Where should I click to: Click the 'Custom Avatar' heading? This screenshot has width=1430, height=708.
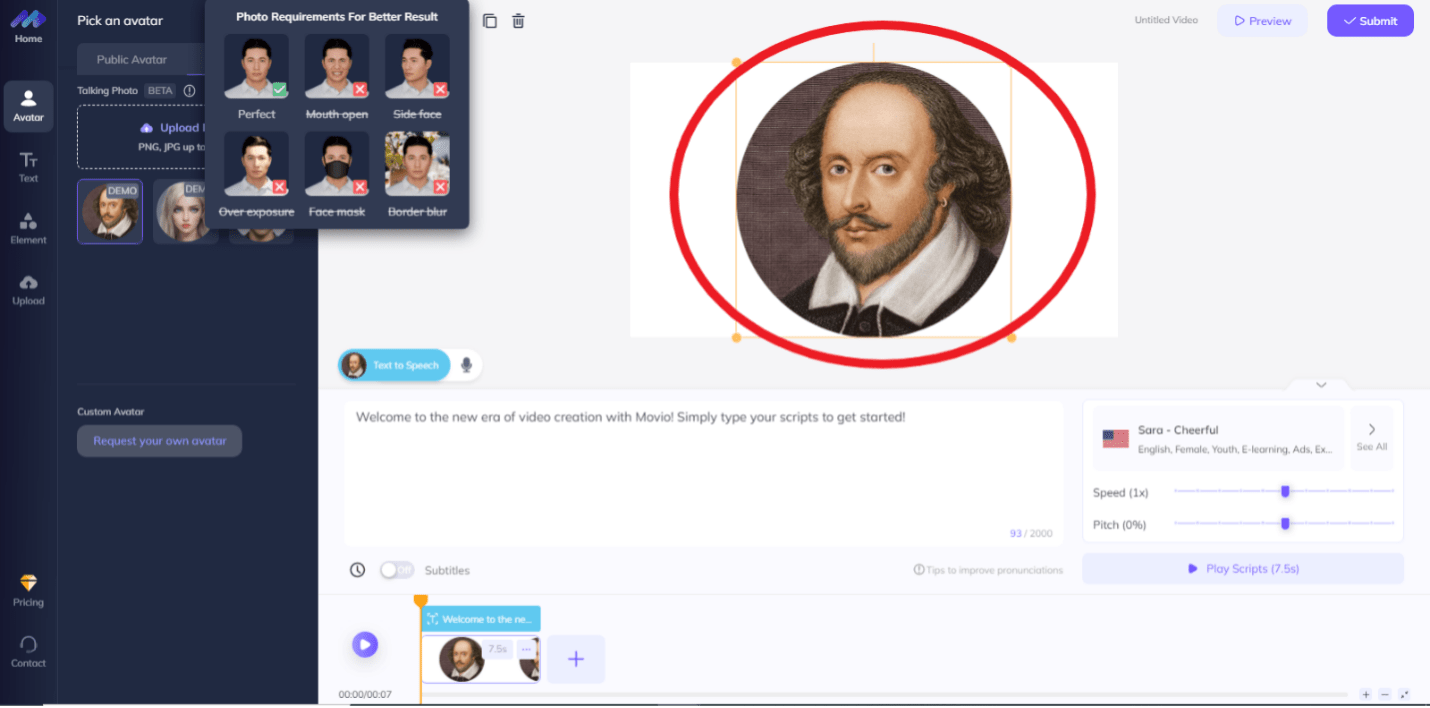(x=111, y=412)
